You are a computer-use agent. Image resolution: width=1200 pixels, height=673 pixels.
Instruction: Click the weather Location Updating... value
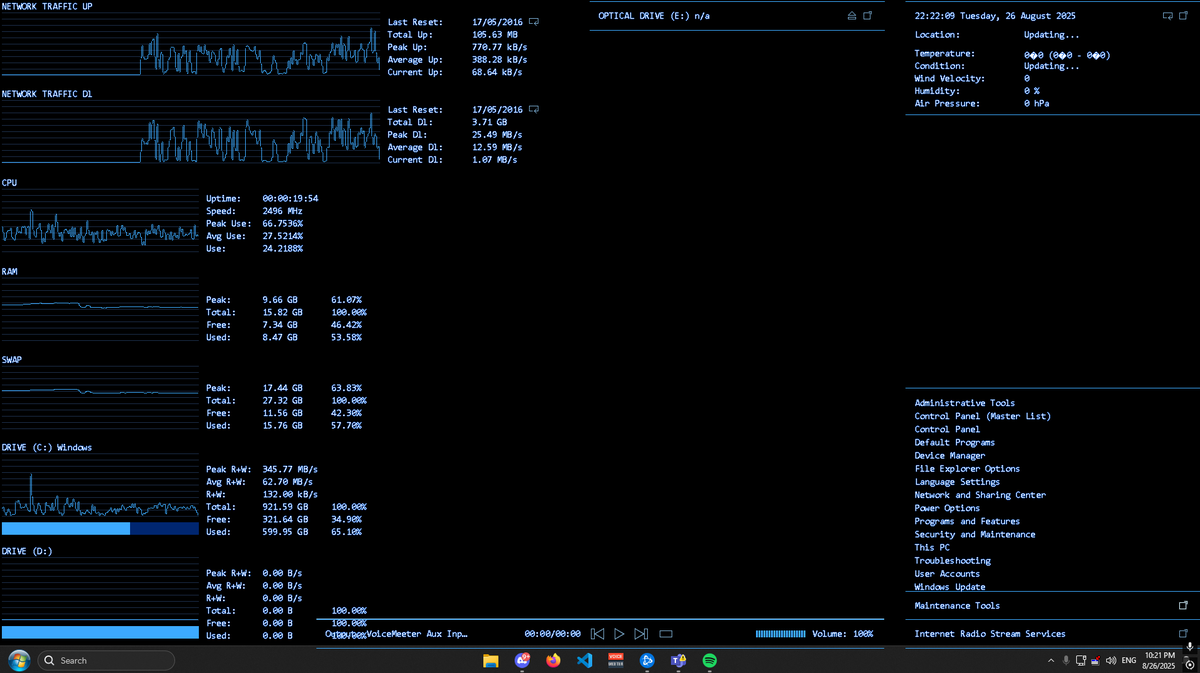pos(1051,35)
